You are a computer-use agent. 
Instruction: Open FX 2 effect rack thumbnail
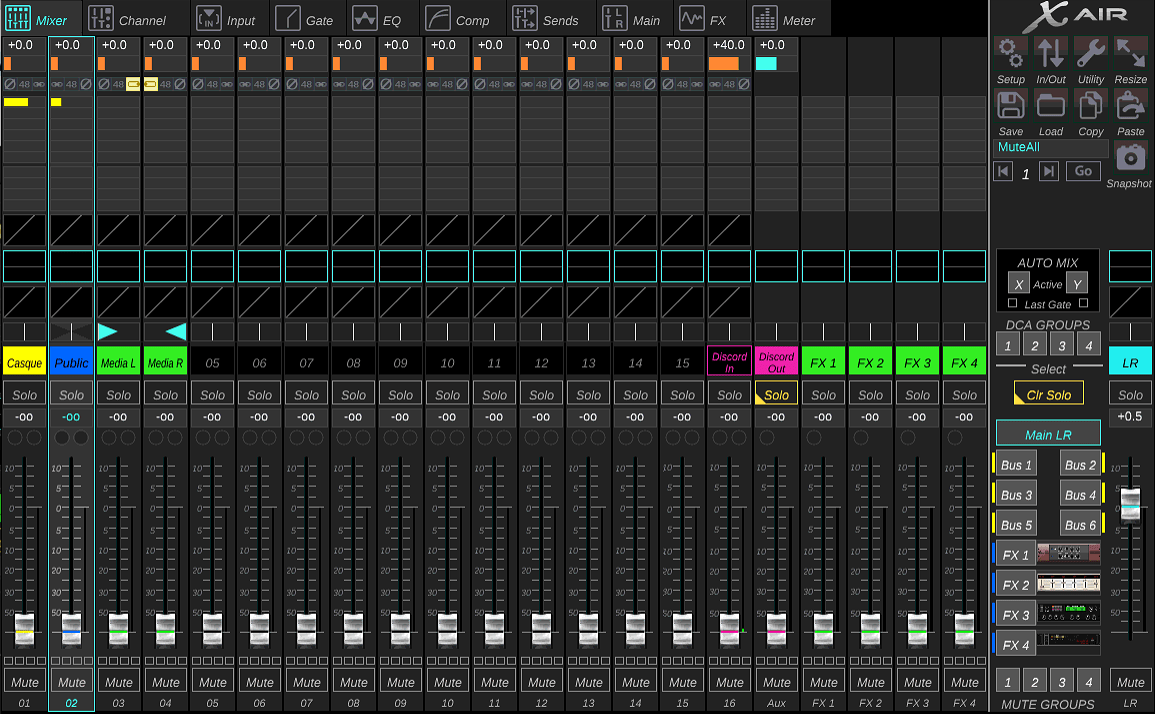click(x=1068, y=584)
